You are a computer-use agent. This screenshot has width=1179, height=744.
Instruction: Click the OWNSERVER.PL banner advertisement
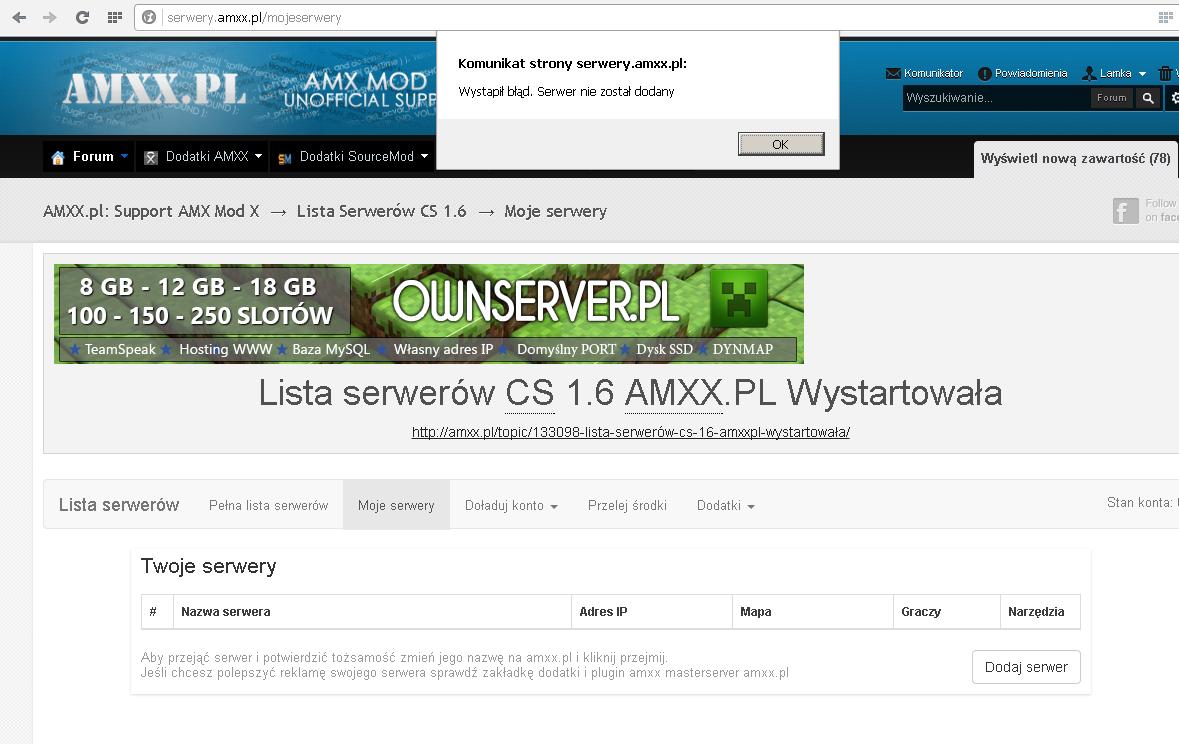(429, 314)
